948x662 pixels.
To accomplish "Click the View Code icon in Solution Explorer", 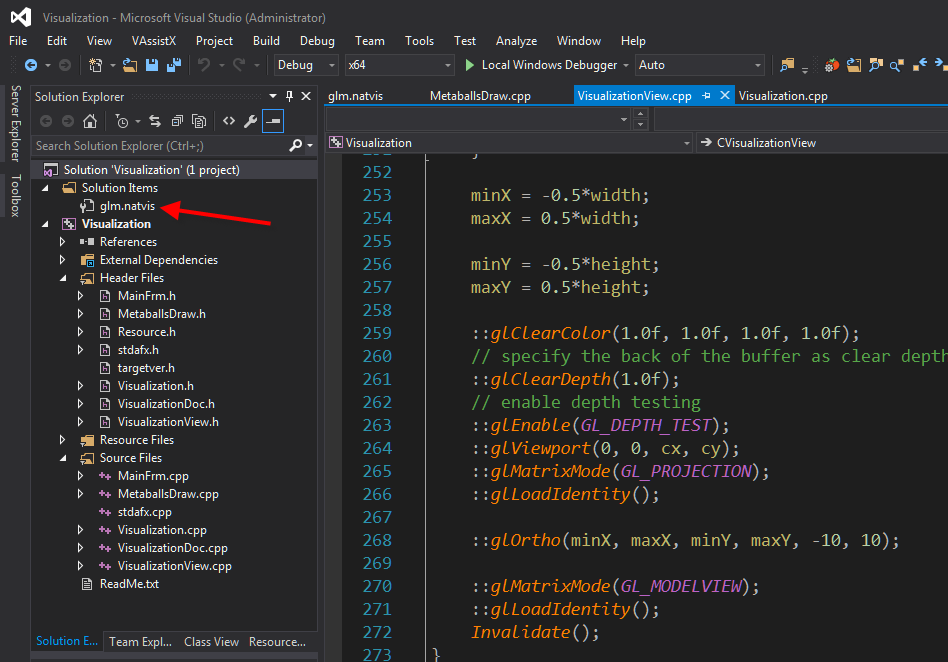I will pyautogui.click(x=229, y=121).
